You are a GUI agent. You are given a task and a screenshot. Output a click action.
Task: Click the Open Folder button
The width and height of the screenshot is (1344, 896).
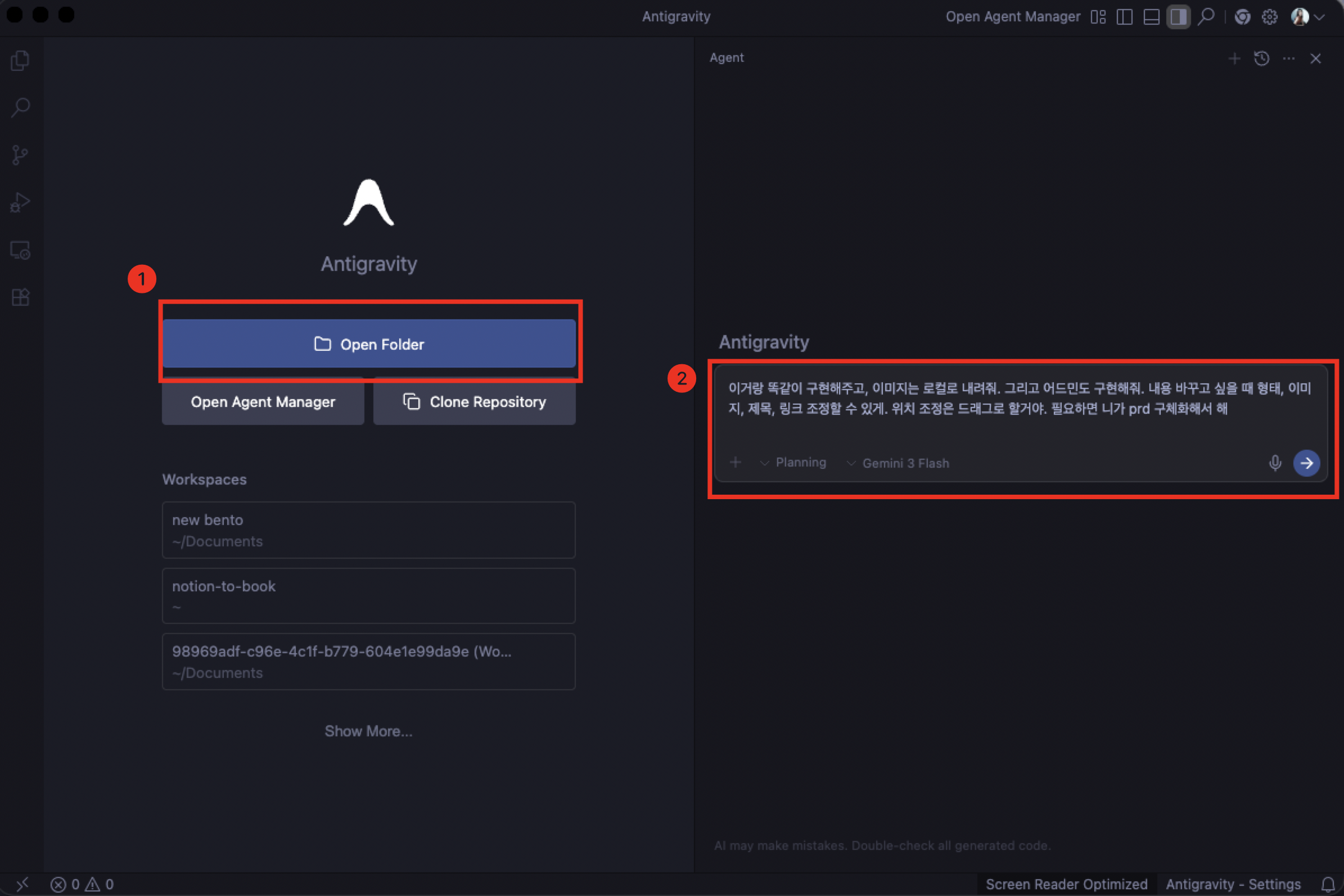(369, 344)
